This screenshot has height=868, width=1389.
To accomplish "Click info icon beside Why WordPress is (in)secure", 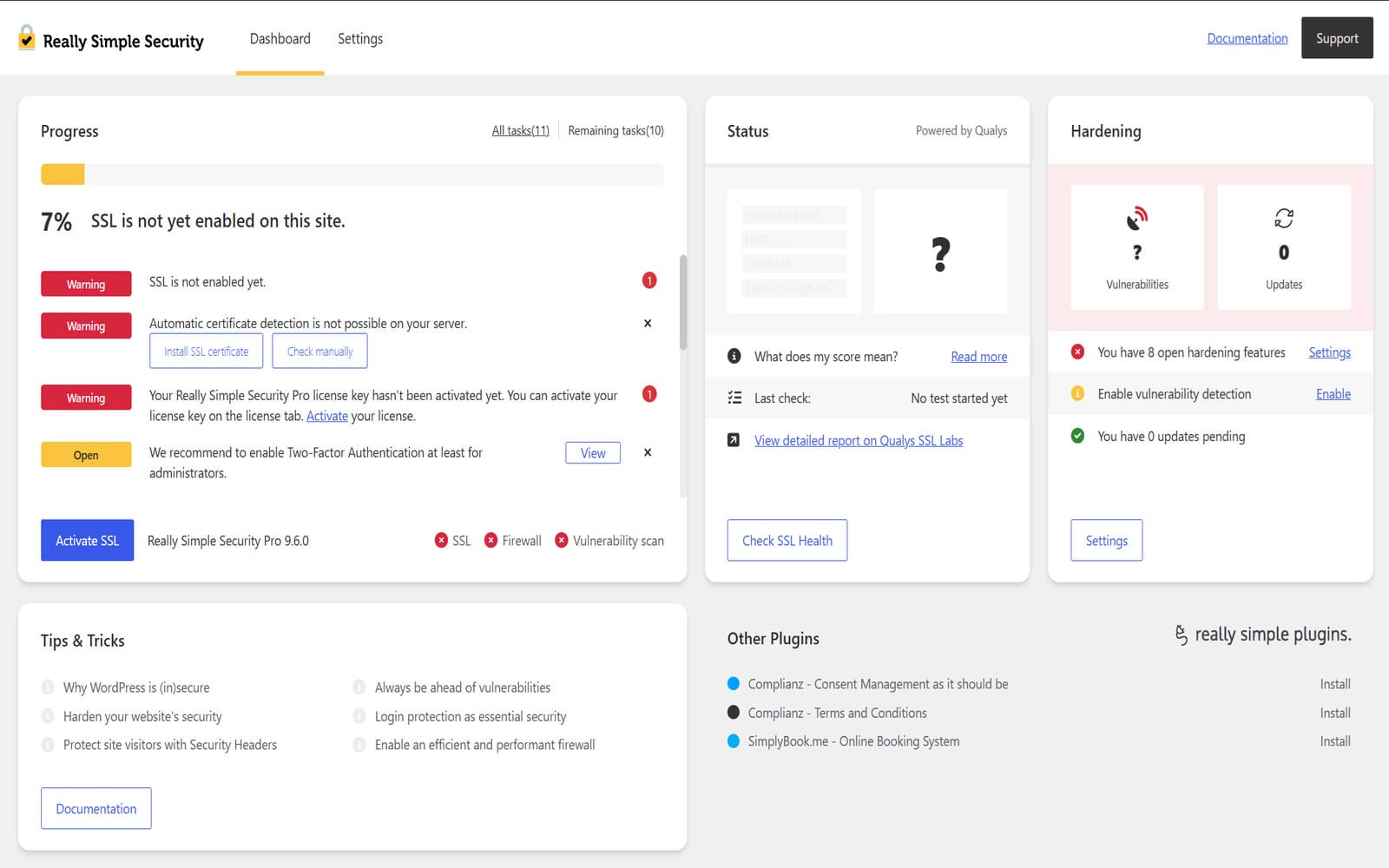I will (48, 687).
